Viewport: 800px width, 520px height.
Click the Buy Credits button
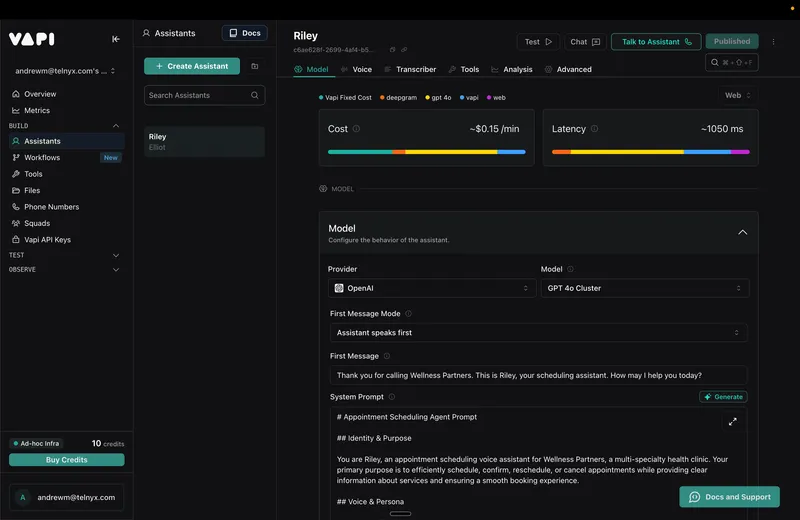click(x=67, y=460)
